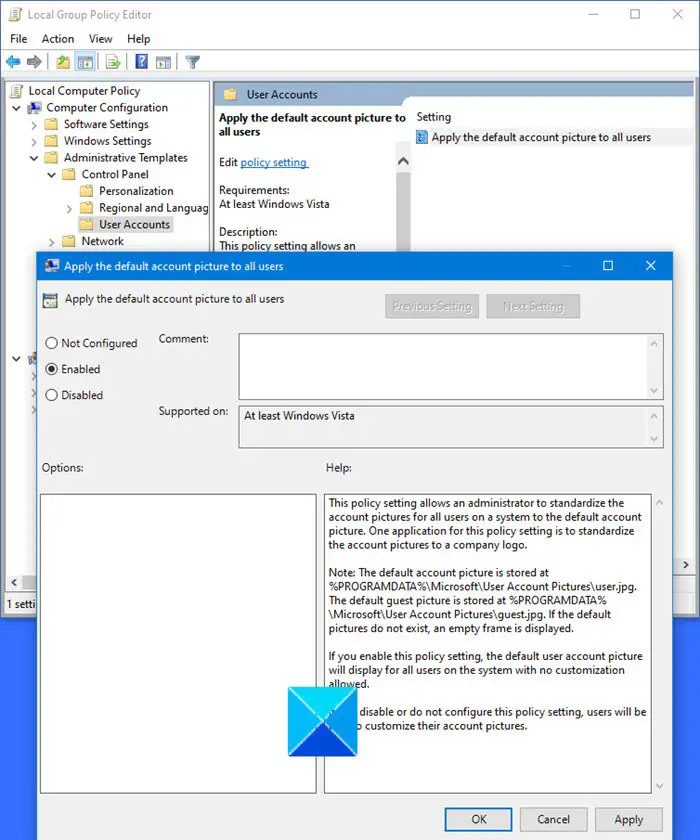Click the policy setting icon in the list

(422, 137)
